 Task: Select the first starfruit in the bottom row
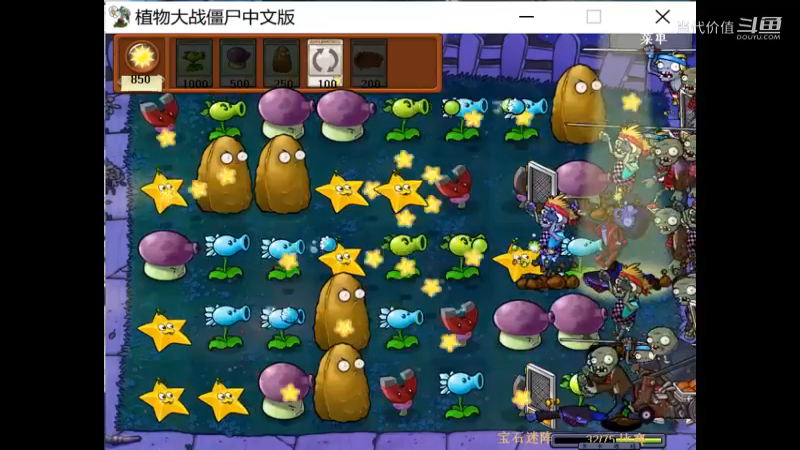(x=163, y=400)
